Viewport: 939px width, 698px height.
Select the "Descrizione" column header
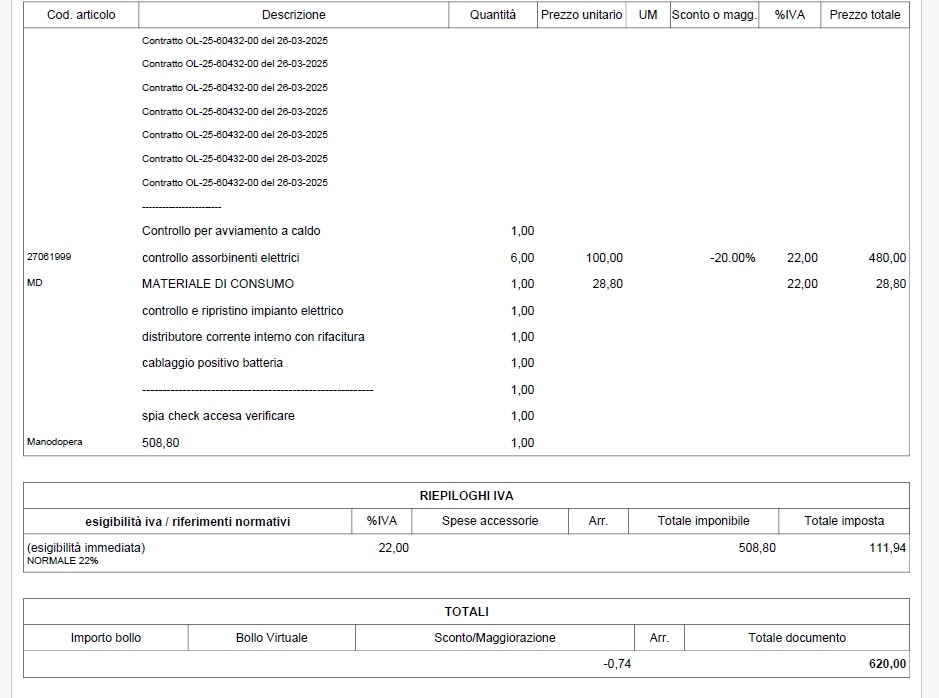pos(293,15)
